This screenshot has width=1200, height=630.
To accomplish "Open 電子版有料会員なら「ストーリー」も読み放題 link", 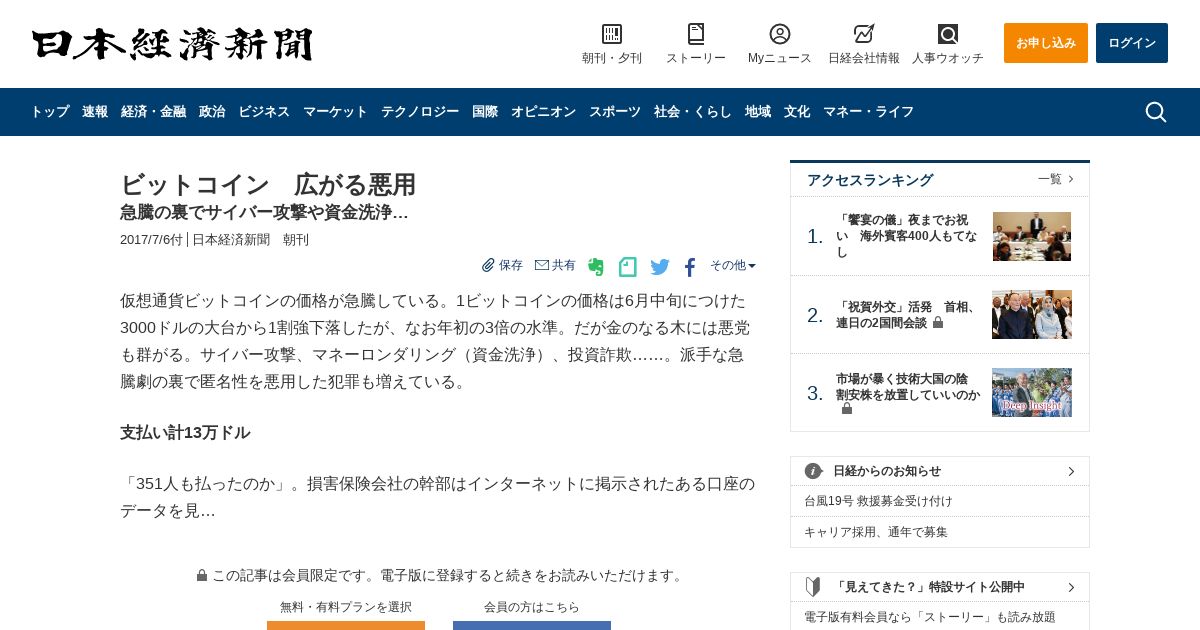I will [930, 617].
